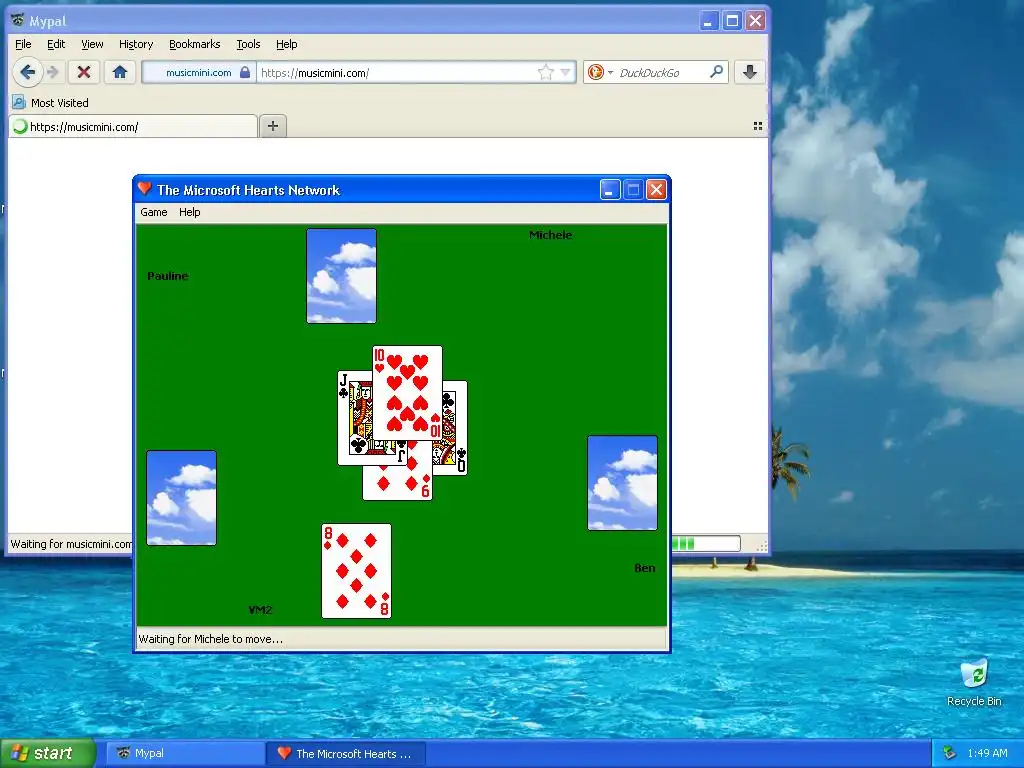This screenshot has width=1024, height=768.
Task: Click 'Waiting for Michele to move' status
Action: 211,639
